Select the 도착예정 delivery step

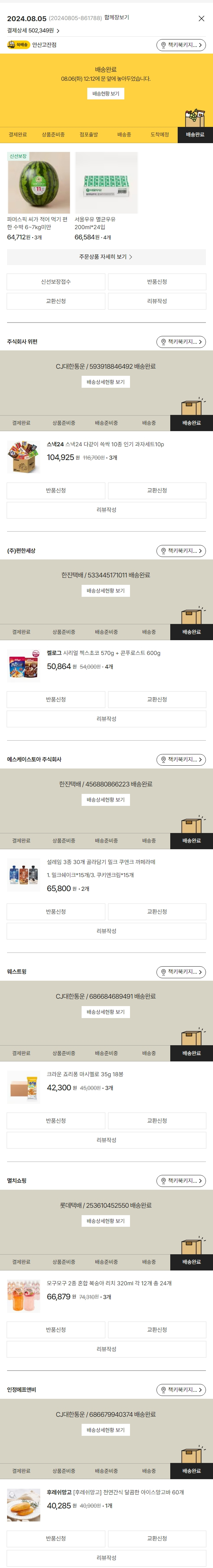point(160,135)
